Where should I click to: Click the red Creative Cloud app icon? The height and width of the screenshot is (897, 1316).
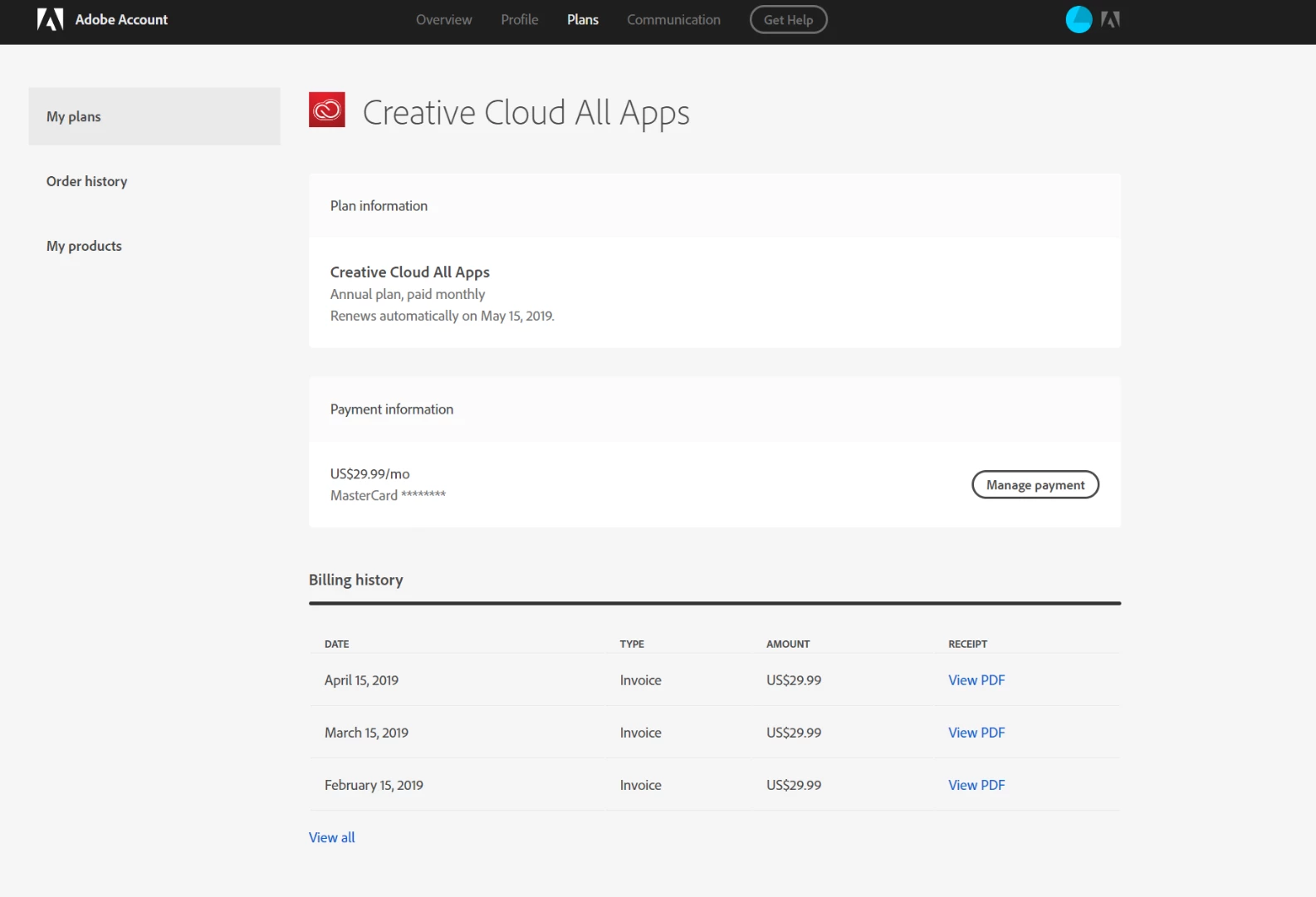tap(327, 110)
